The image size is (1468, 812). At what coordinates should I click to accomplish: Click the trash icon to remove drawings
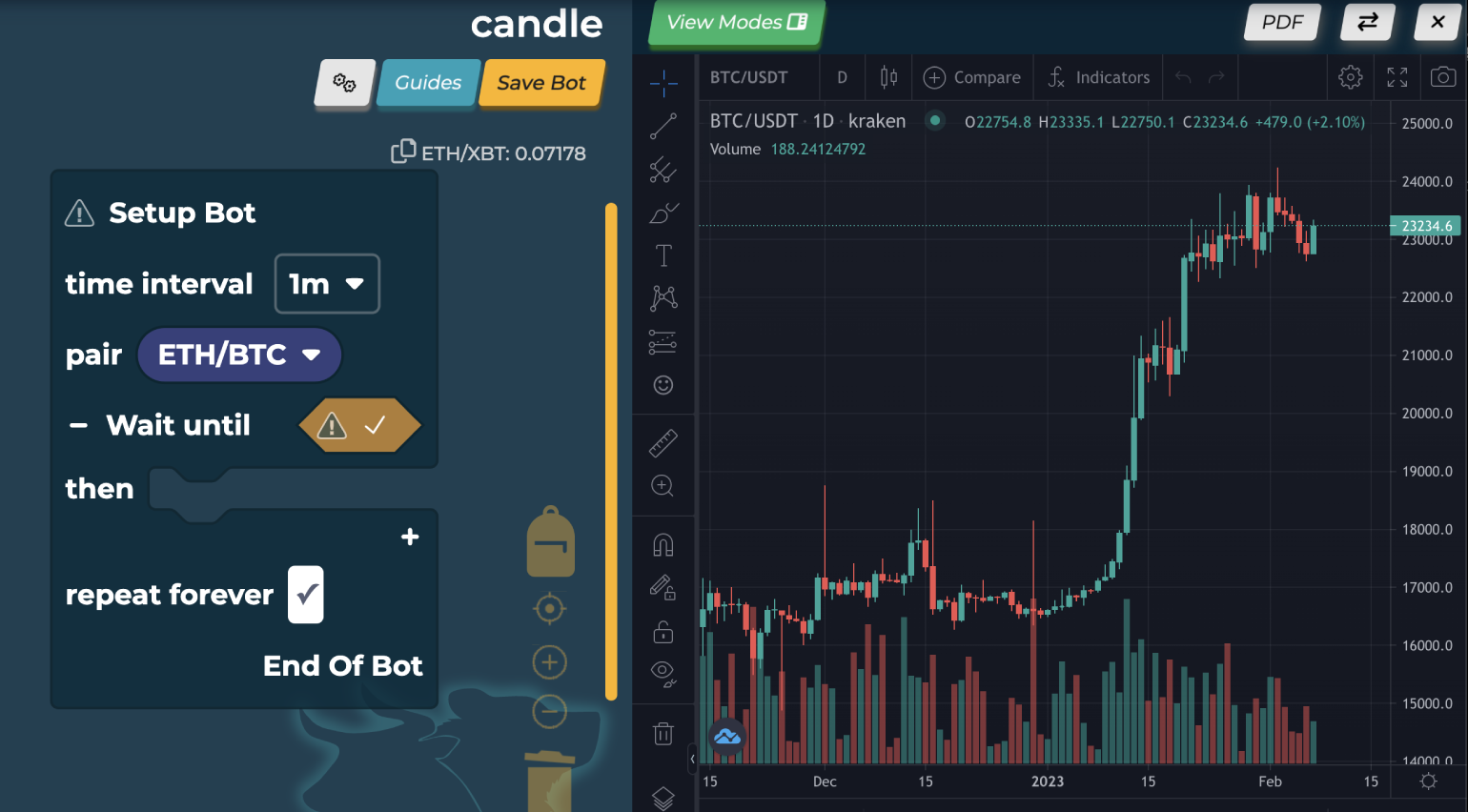663,733
